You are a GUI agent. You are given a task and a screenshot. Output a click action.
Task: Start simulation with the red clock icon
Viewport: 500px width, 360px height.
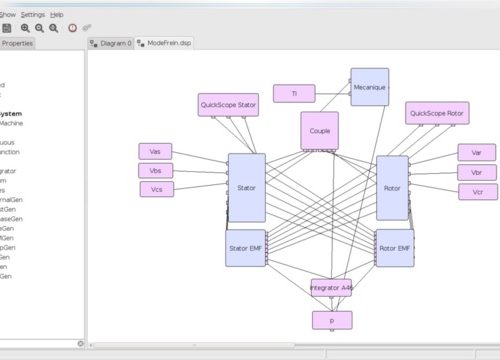click(x=72, y=28)
